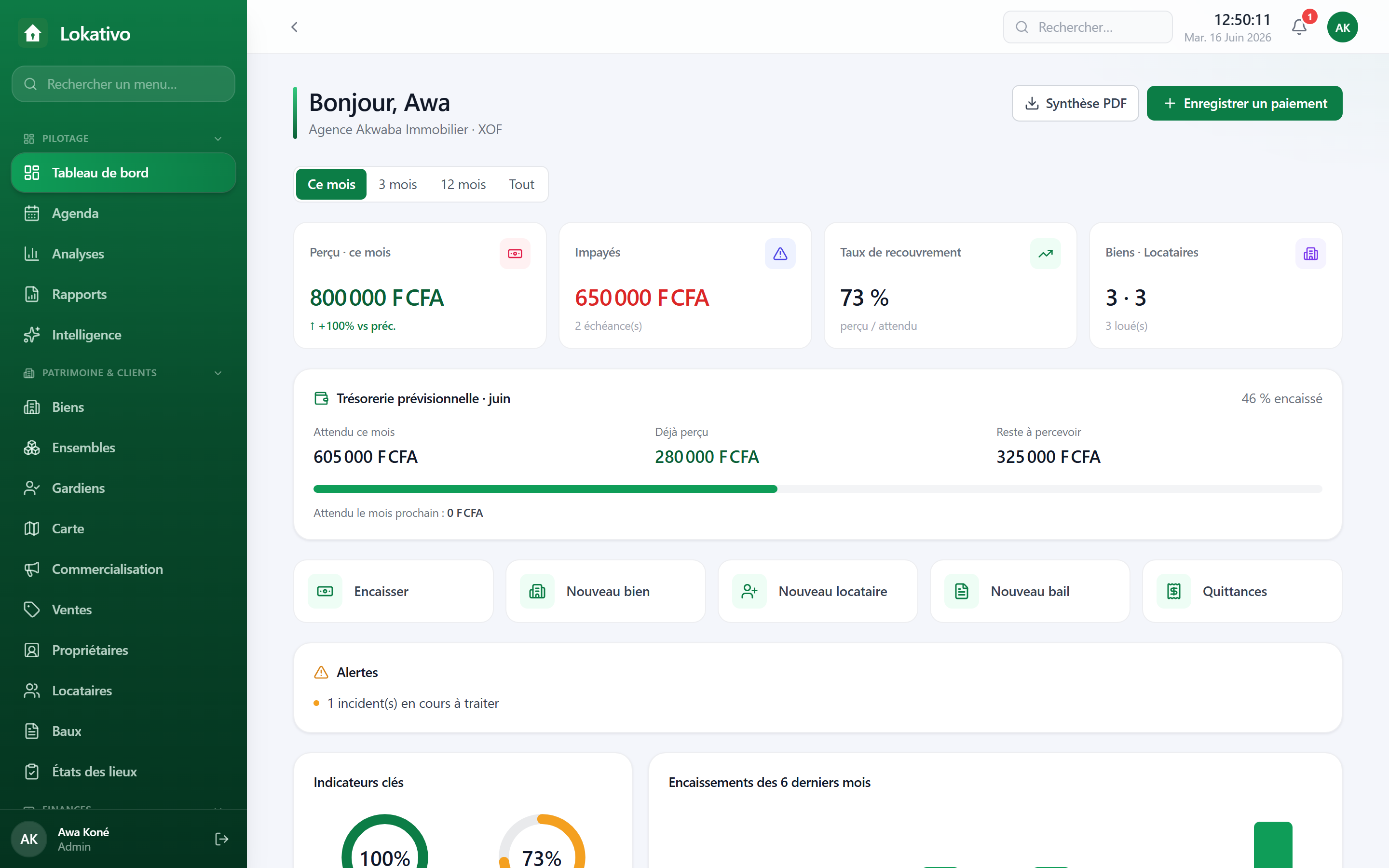Click the Agenda calendar icon
The width and height of the screenshot is (1389, 868).
31,213
